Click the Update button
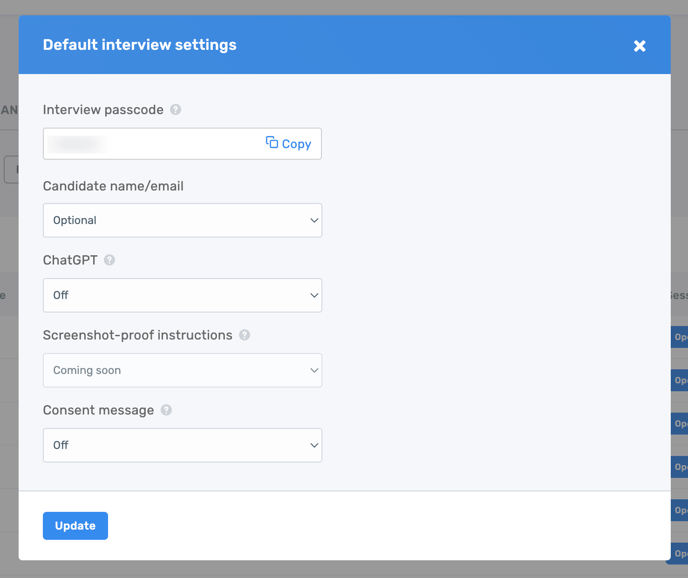 [x=75, y=526]
